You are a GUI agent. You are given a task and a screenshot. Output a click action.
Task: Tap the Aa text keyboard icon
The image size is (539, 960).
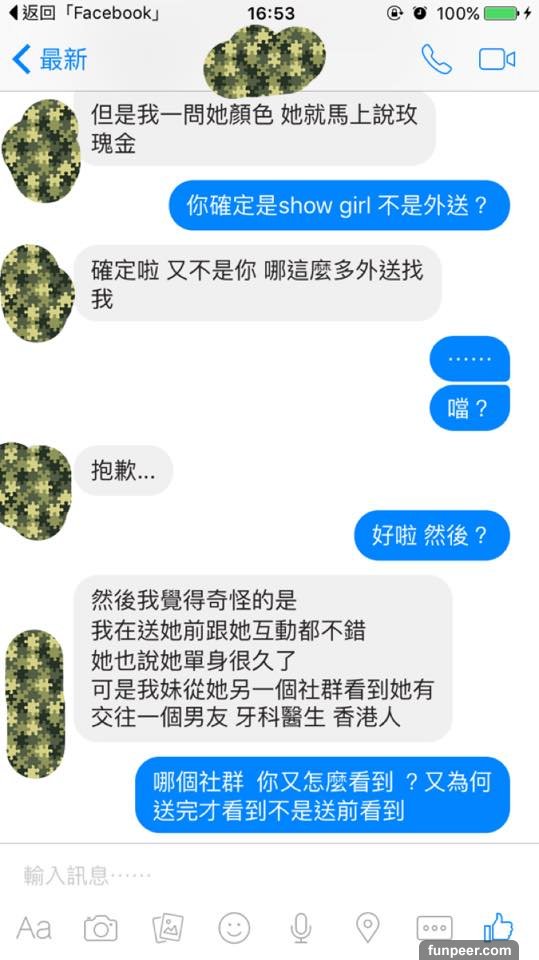(x=34, y=928)
